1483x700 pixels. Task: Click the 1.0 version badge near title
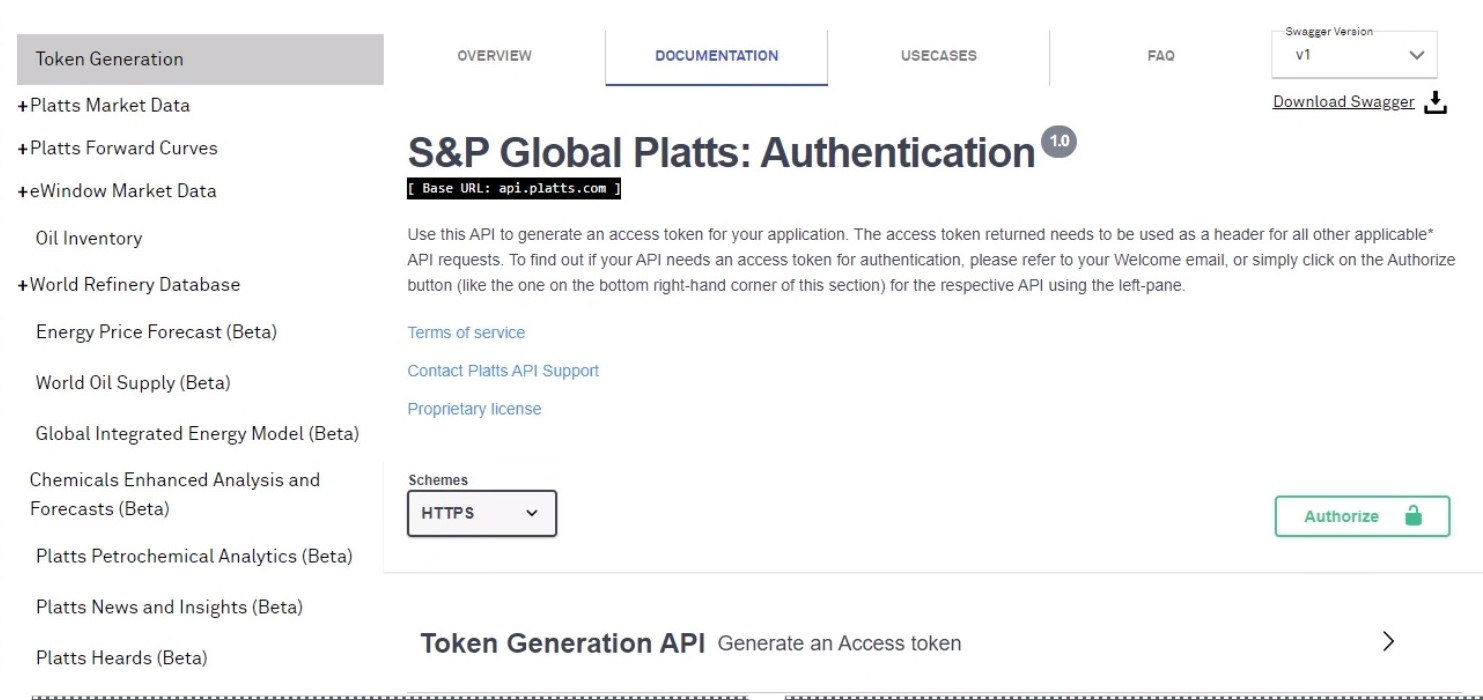(x=1059, y=142)
